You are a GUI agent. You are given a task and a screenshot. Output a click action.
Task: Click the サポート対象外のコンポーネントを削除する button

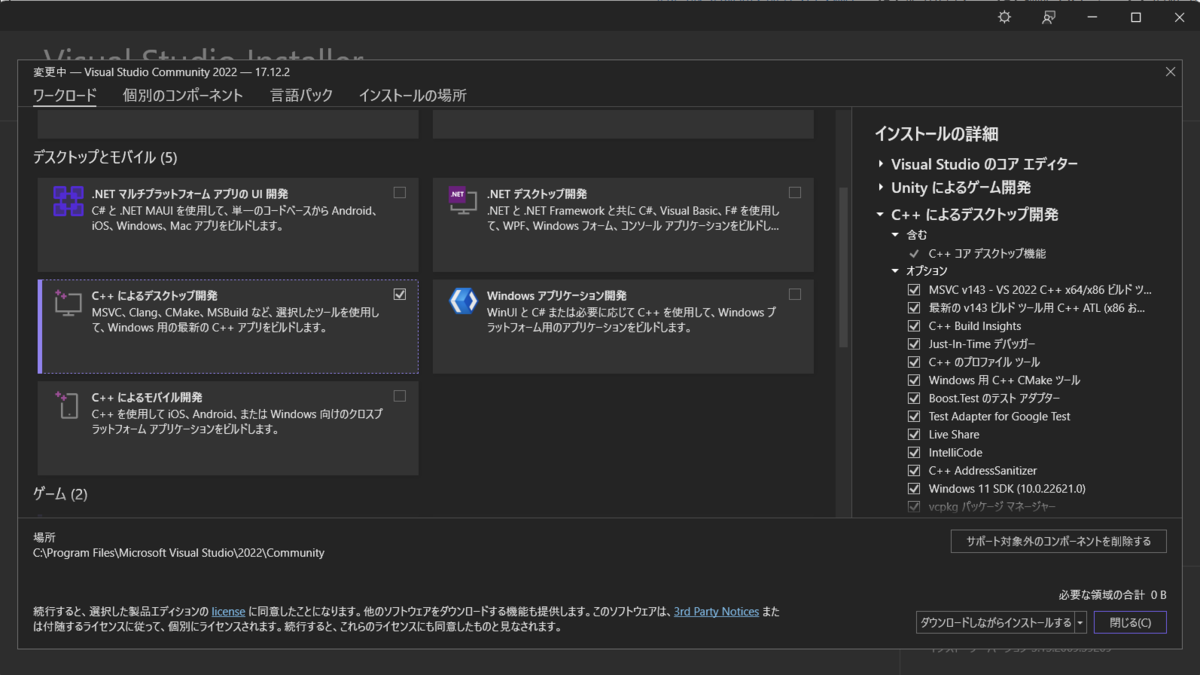point(1057,540)
